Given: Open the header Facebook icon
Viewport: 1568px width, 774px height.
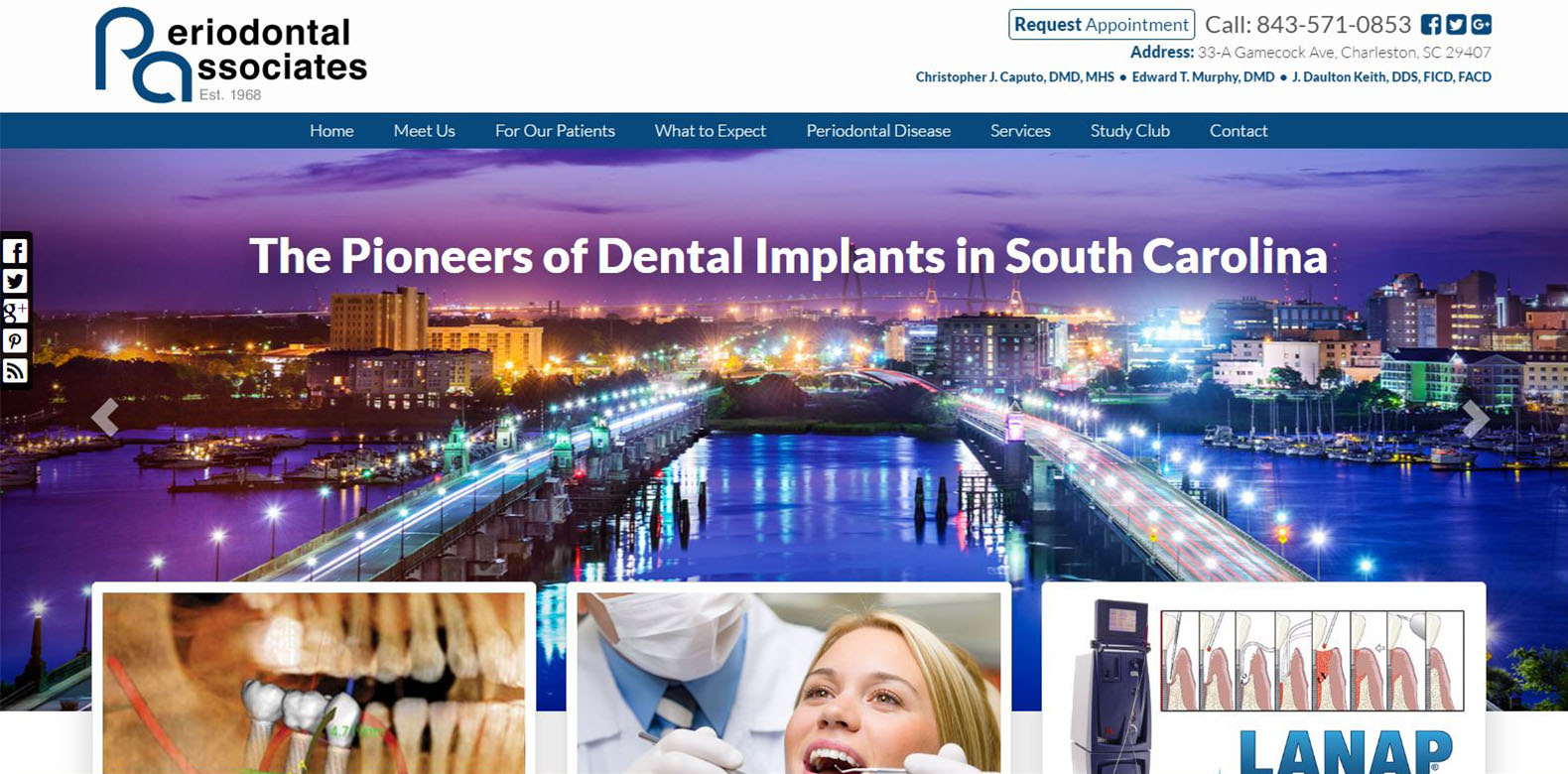Looking at the screenshot, I should click(1431, 25).
